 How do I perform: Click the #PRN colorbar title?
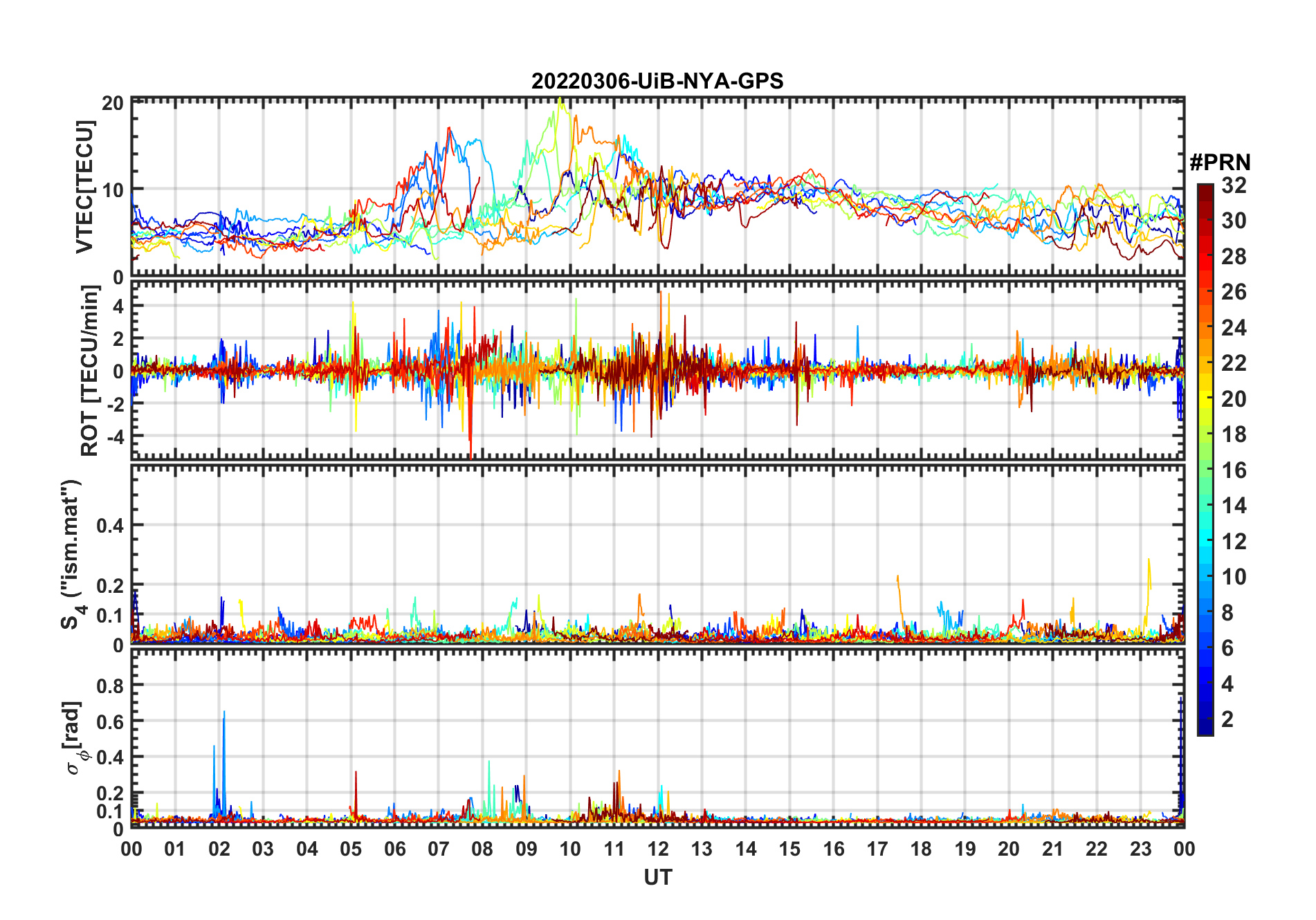pos(1220,163)
